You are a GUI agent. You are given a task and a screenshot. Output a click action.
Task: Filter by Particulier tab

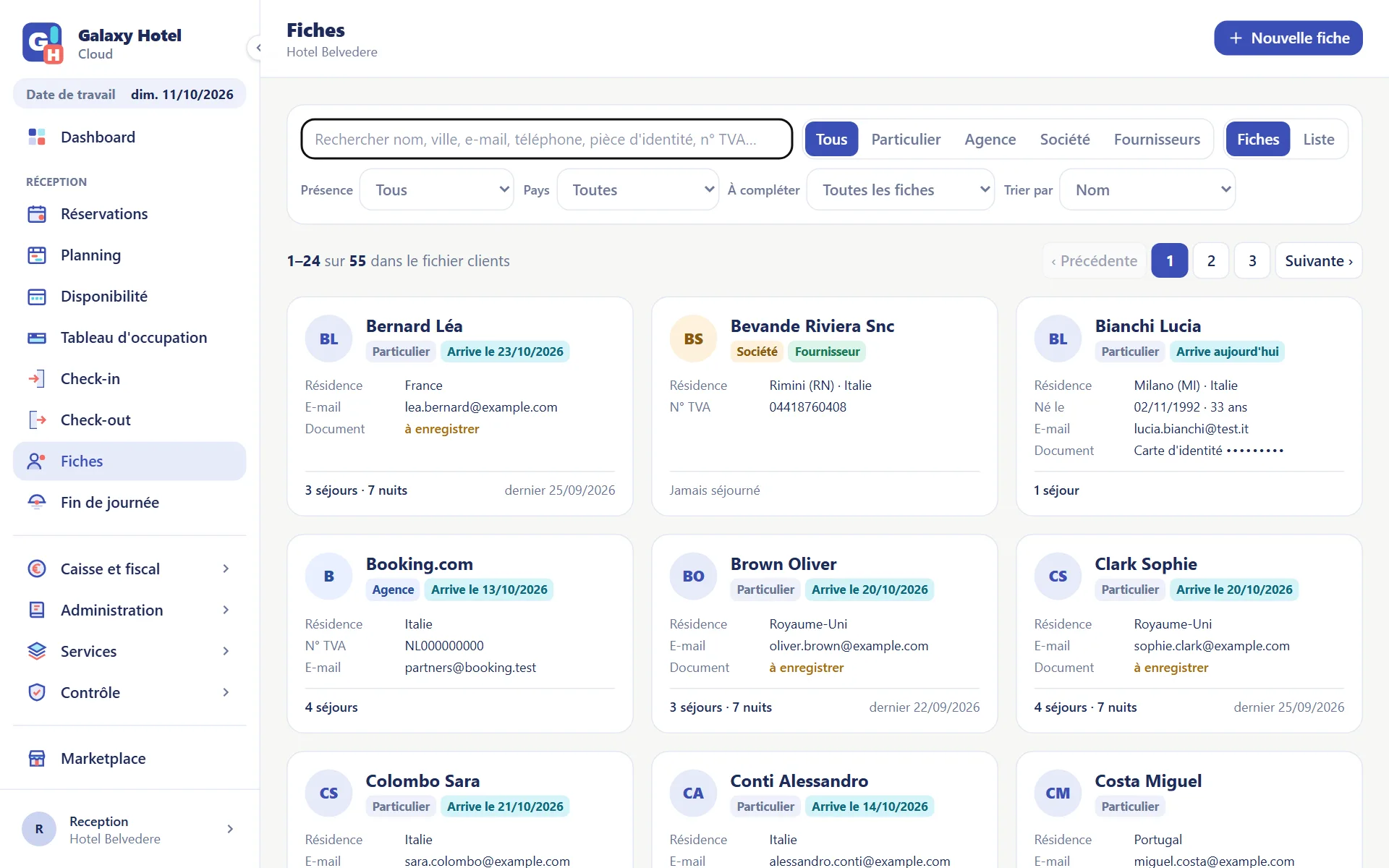coord(906,139)
